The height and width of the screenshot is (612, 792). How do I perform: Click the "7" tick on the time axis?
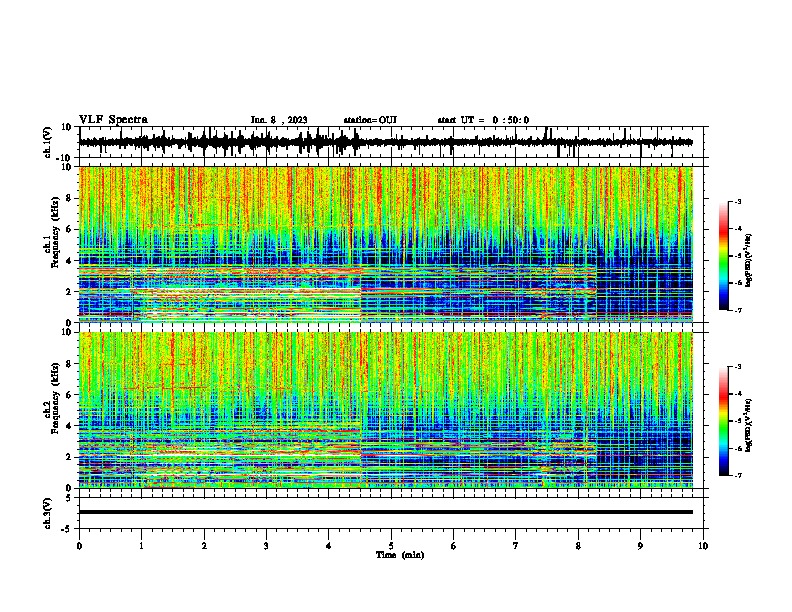516,546
